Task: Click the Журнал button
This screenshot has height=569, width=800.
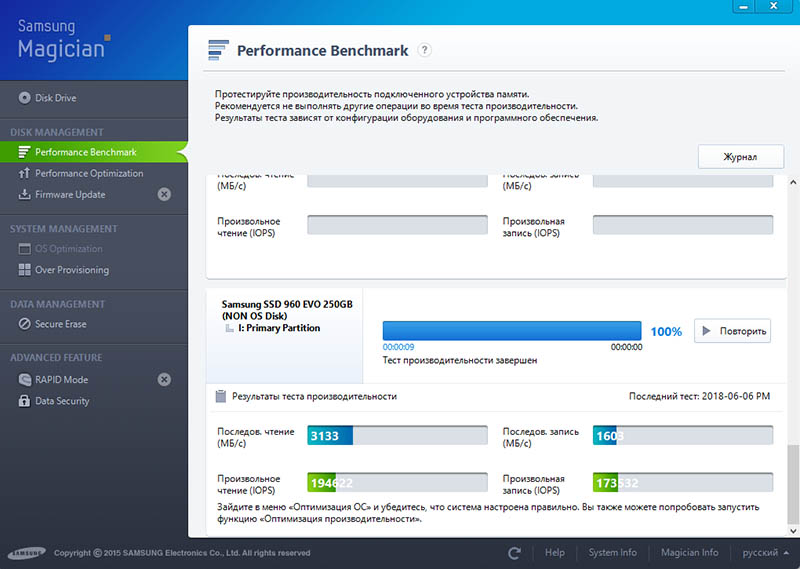Action: [x=741, y=157]
